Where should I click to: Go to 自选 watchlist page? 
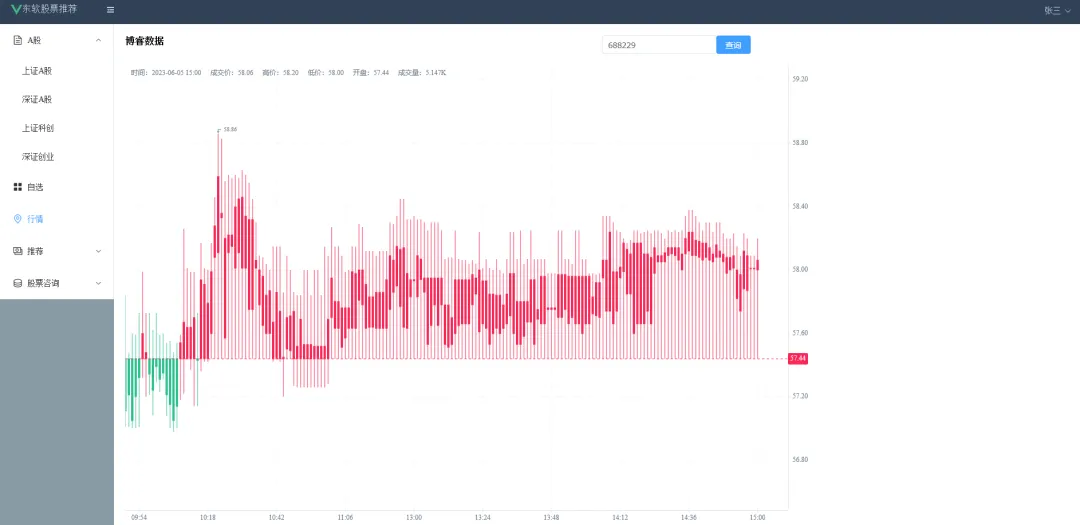click(x=35, y=187)
